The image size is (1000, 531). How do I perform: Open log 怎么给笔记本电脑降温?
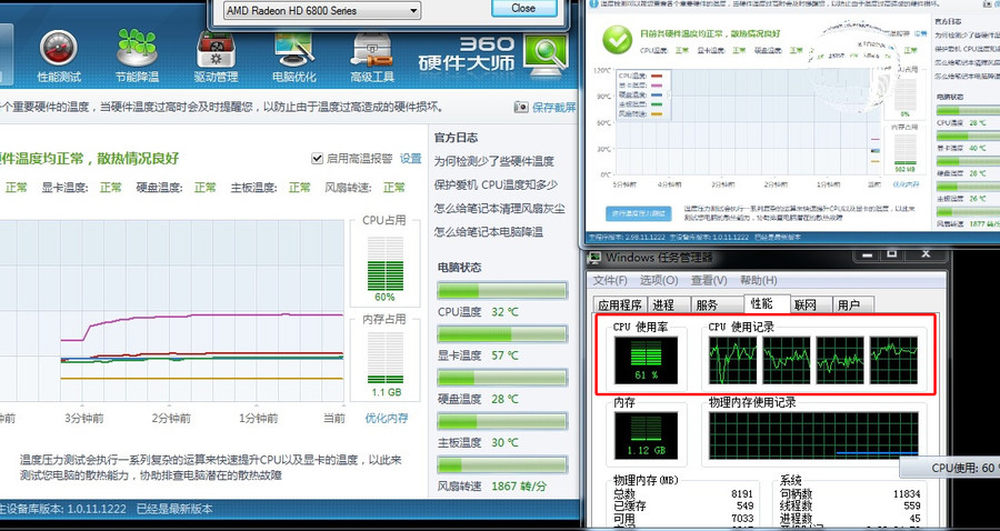point(489,232)
